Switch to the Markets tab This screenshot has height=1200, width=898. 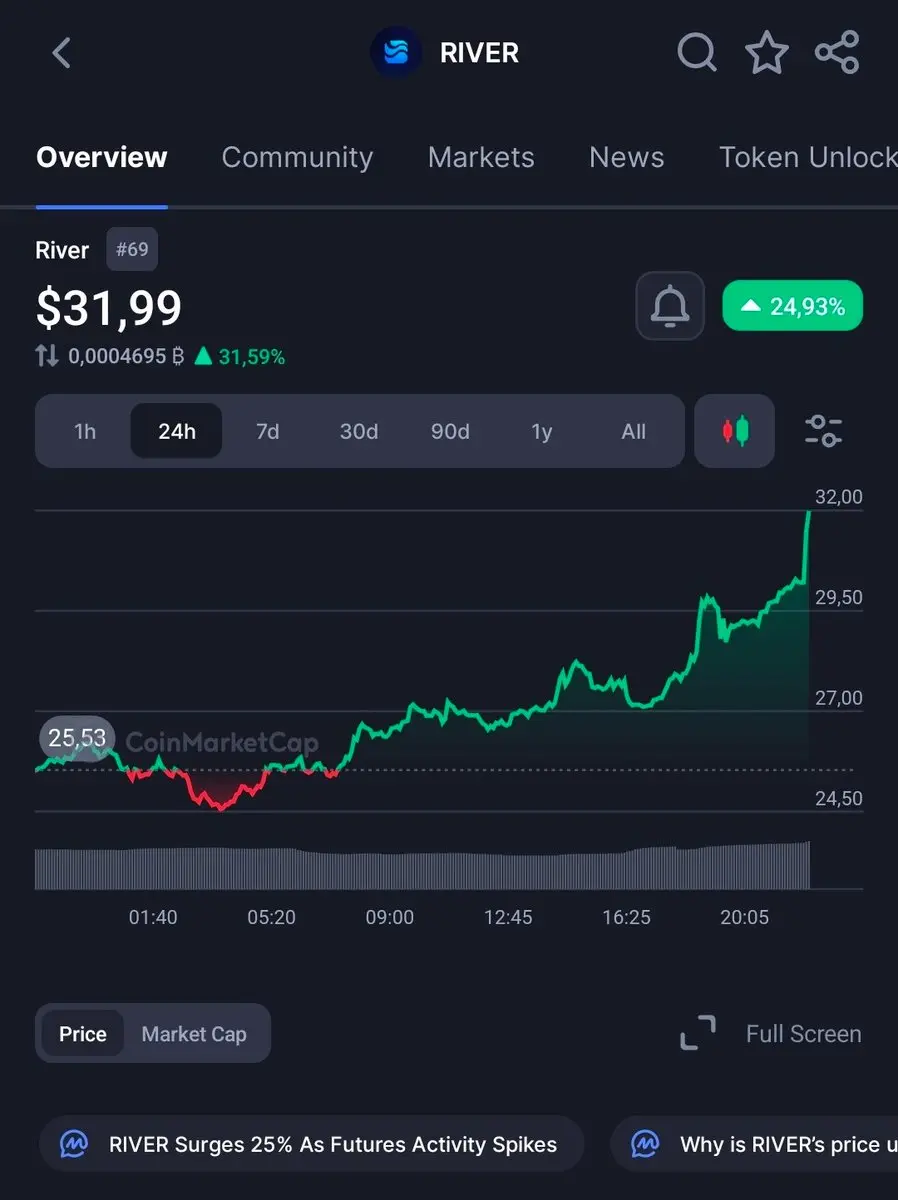click(x=481, y=157)
